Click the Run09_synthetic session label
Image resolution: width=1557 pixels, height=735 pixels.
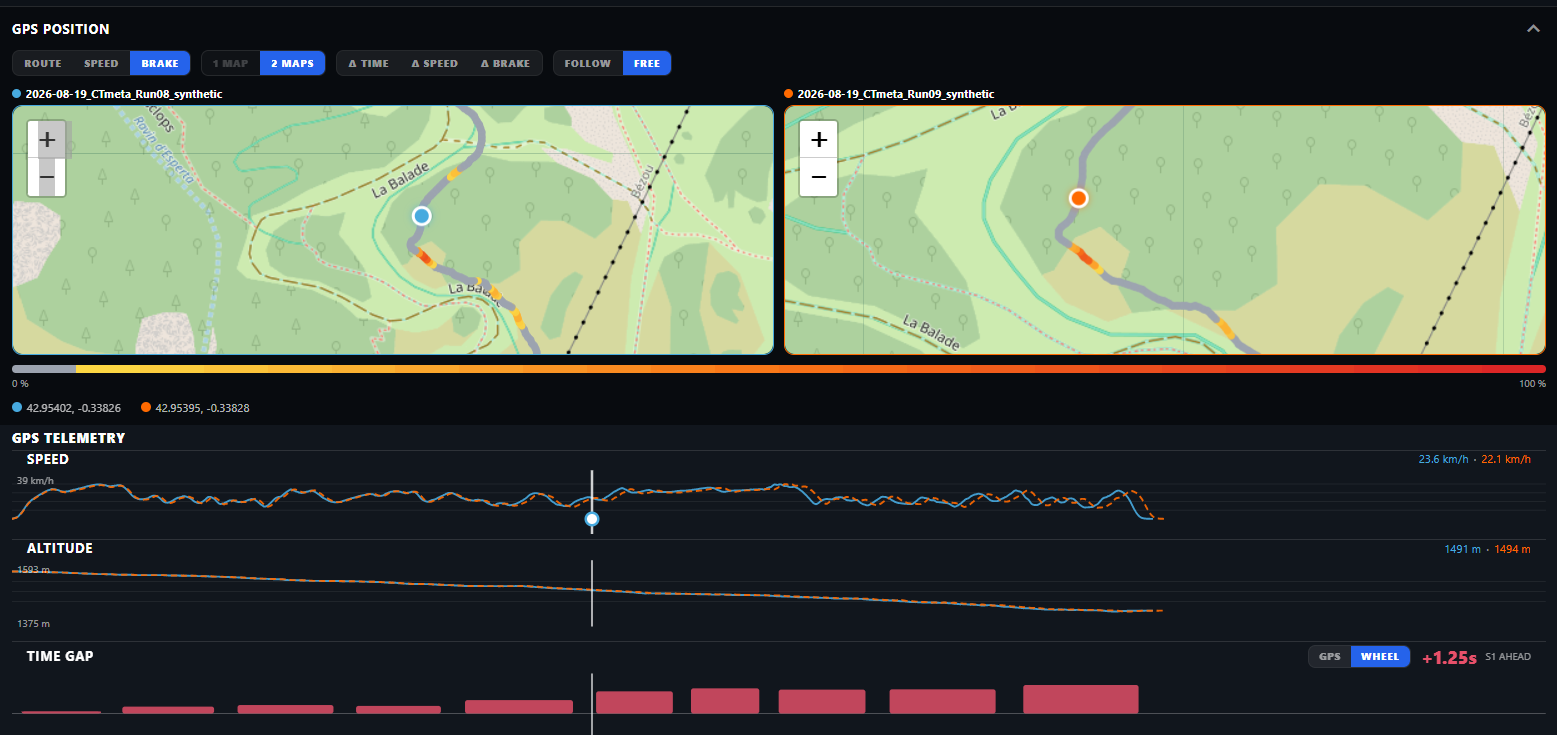896,94
